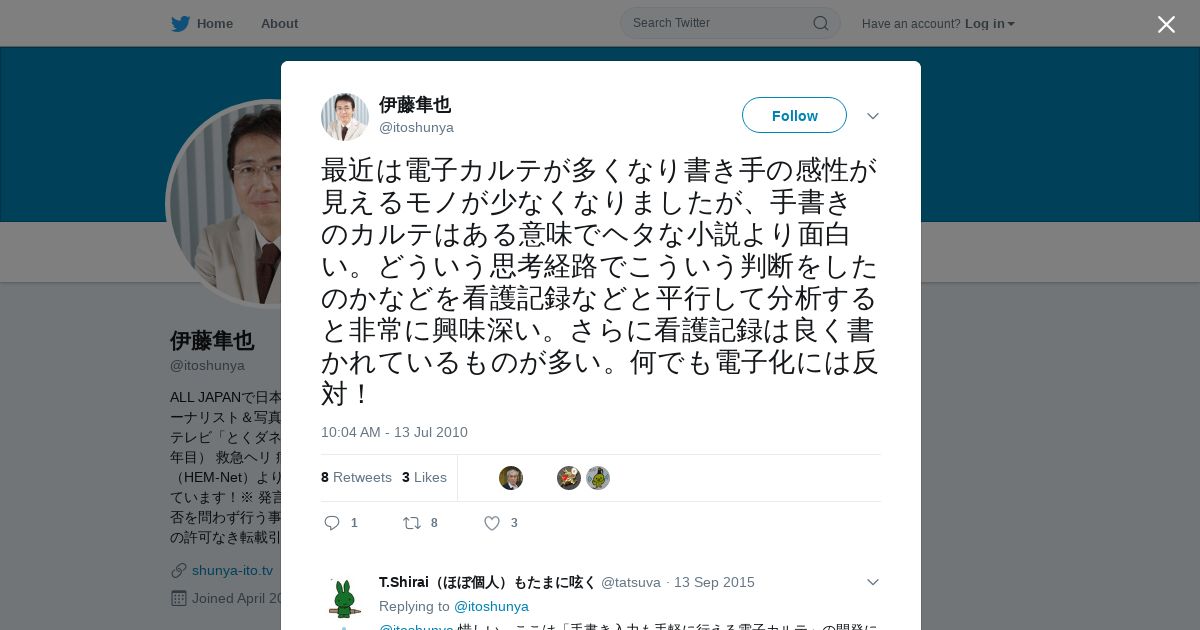Open the Log in dropdown
The height and width of the screenshot is (630, 1200).
[x=990, y=24]
